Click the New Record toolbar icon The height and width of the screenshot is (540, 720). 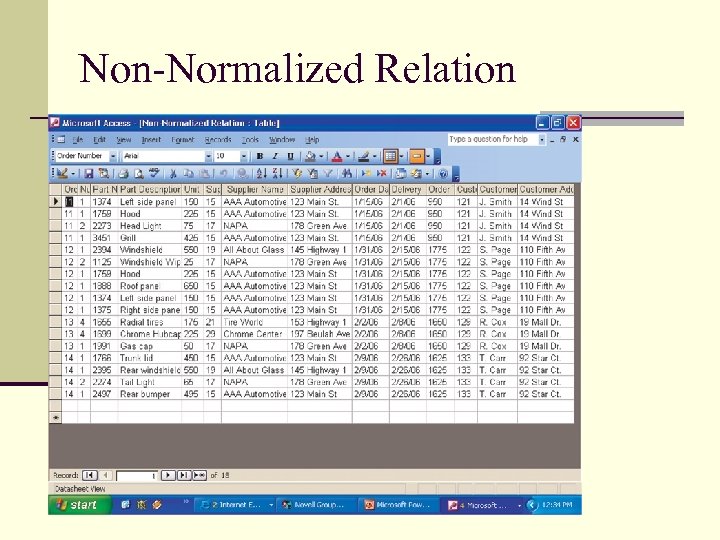[x=366, y=174]
